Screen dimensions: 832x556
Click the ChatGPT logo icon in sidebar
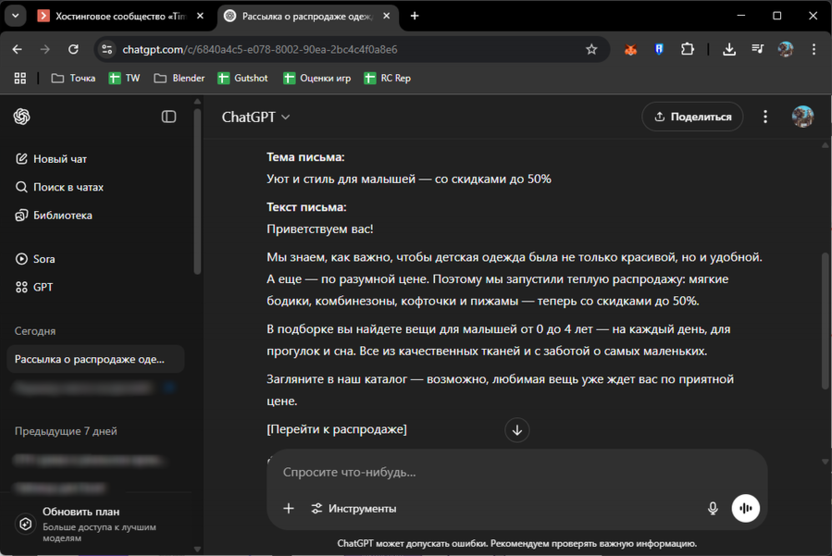pyautogui.click(x=22, y=116)
